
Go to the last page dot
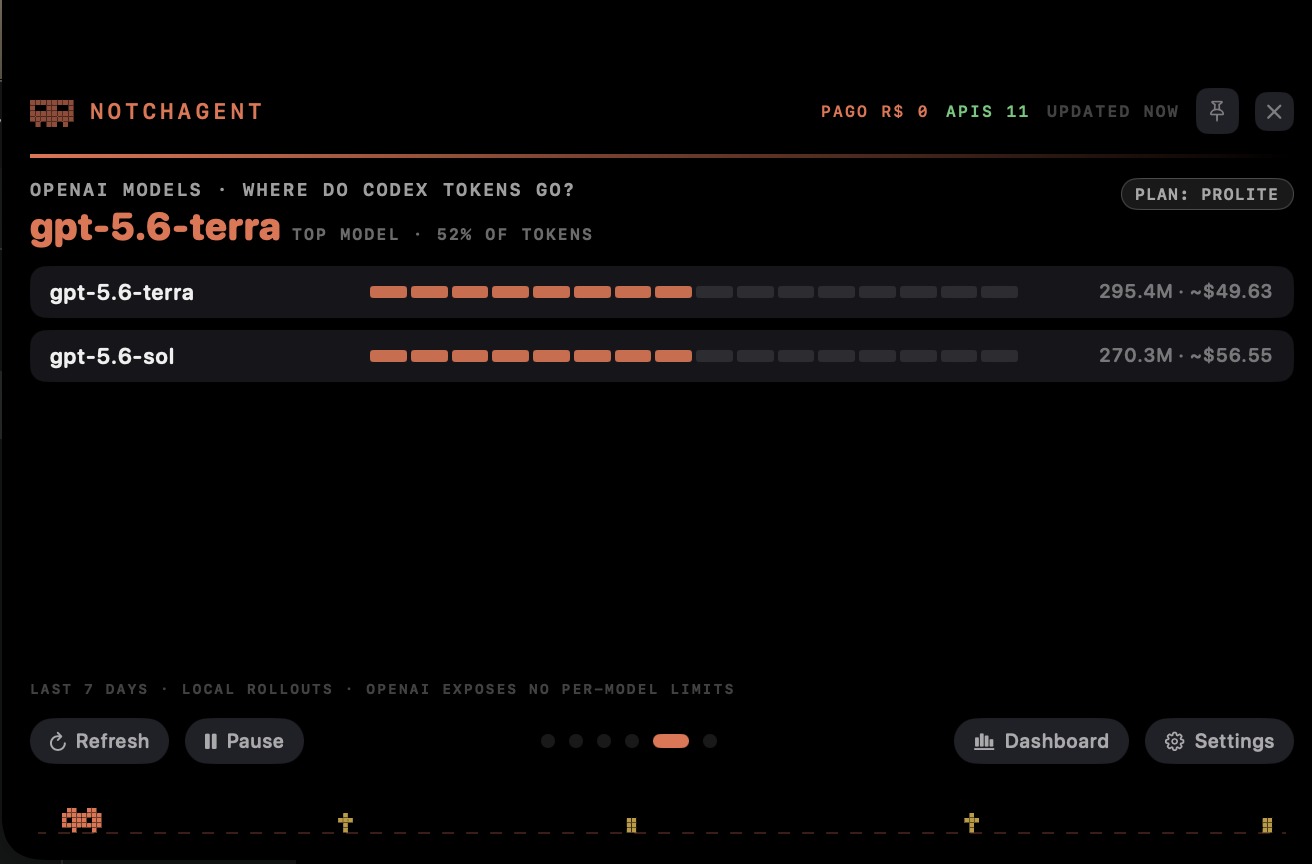tap(710, 741)
